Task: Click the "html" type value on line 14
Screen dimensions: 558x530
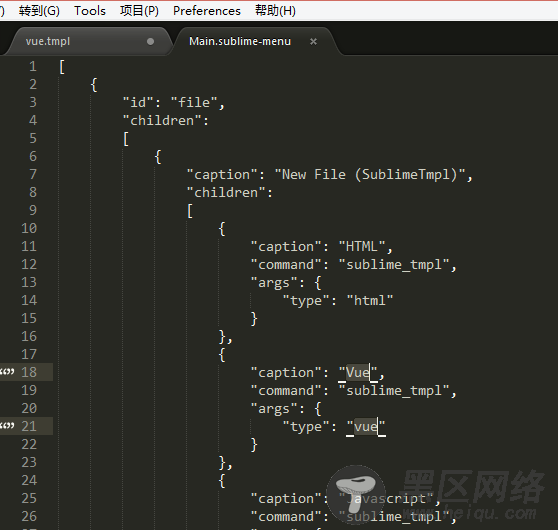Action: pyautogui.click(x=370, y=301)
